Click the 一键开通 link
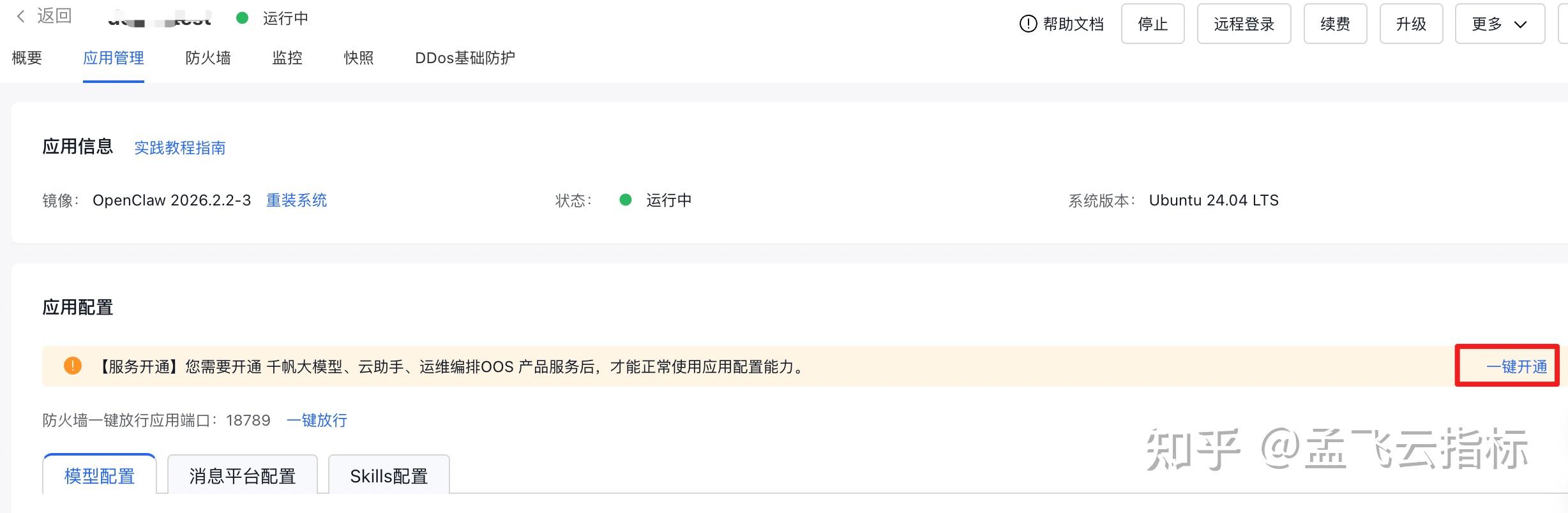 coord(1516,367)
